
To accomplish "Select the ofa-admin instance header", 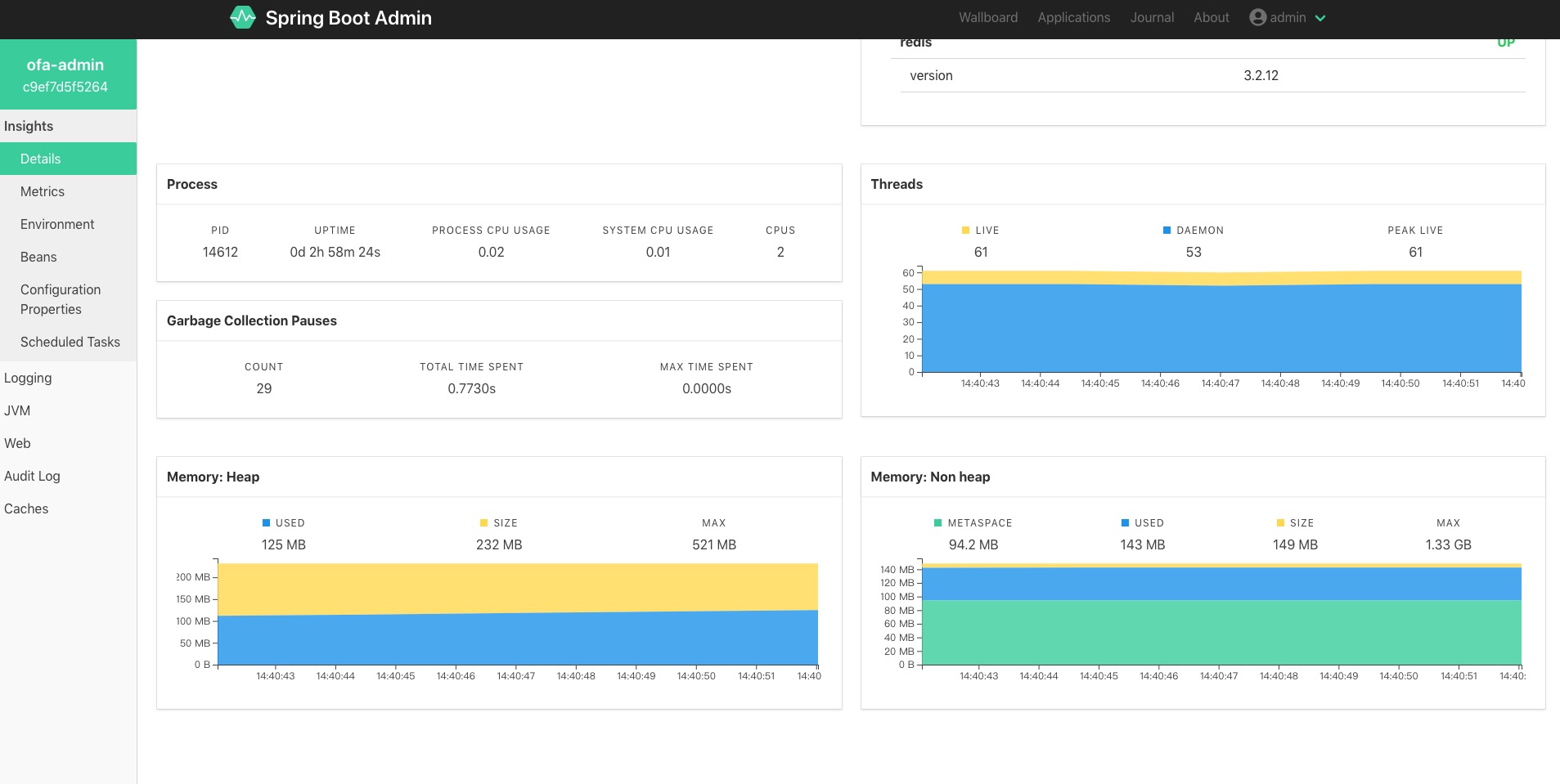I will [68, 74].
